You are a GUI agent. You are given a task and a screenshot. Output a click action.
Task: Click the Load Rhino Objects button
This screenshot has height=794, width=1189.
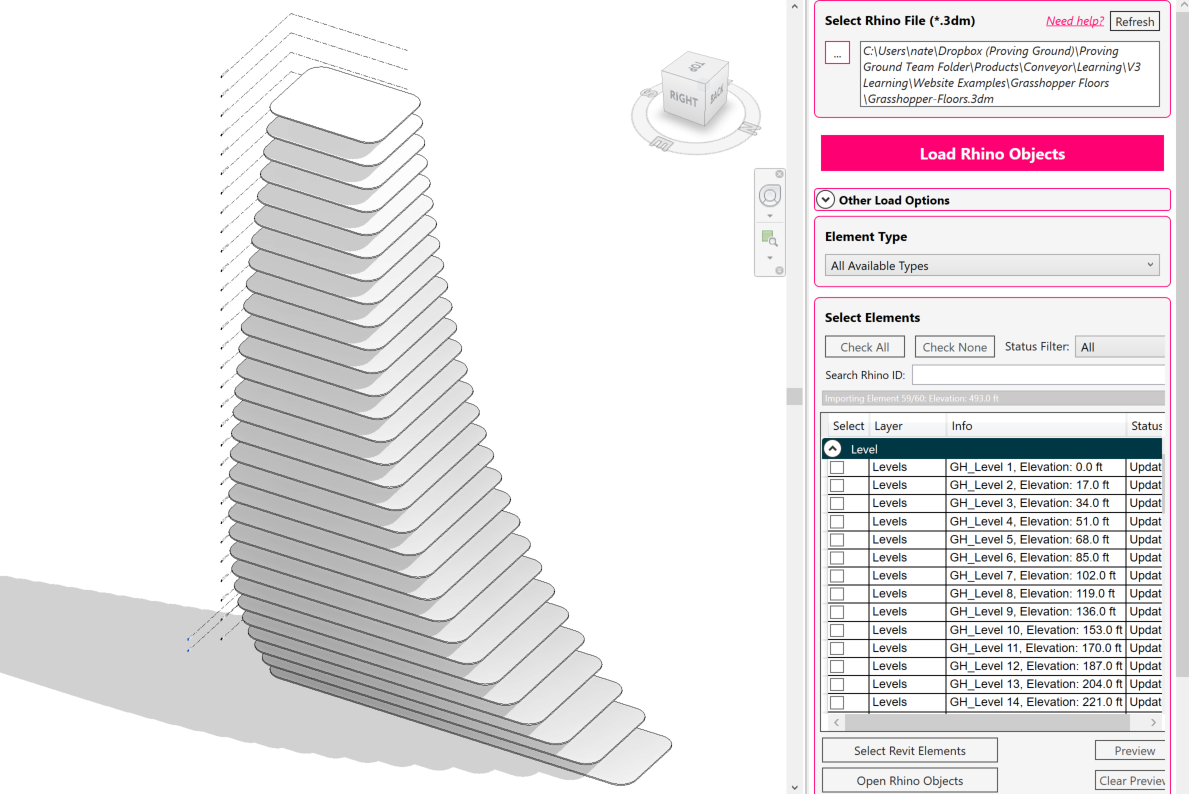(991, 153)
